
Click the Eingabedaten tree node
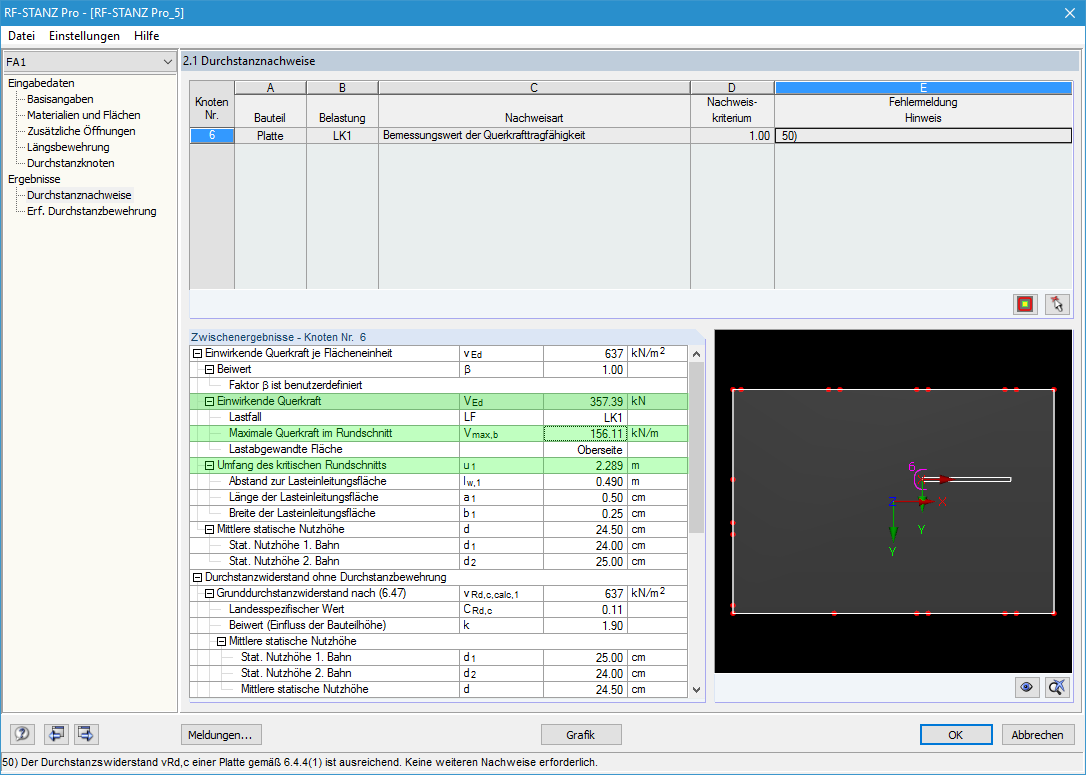pyautogui.click(x=41, y=83)
